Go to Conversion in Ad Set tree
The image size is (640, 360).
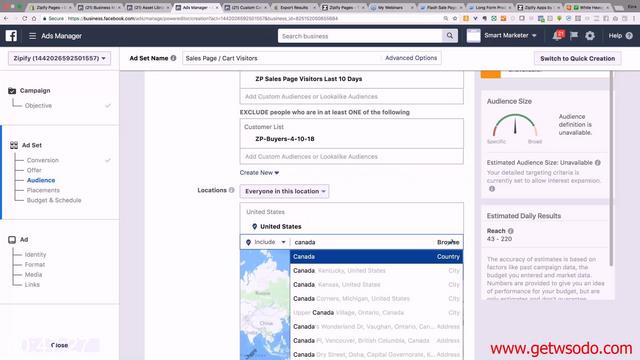43,160
